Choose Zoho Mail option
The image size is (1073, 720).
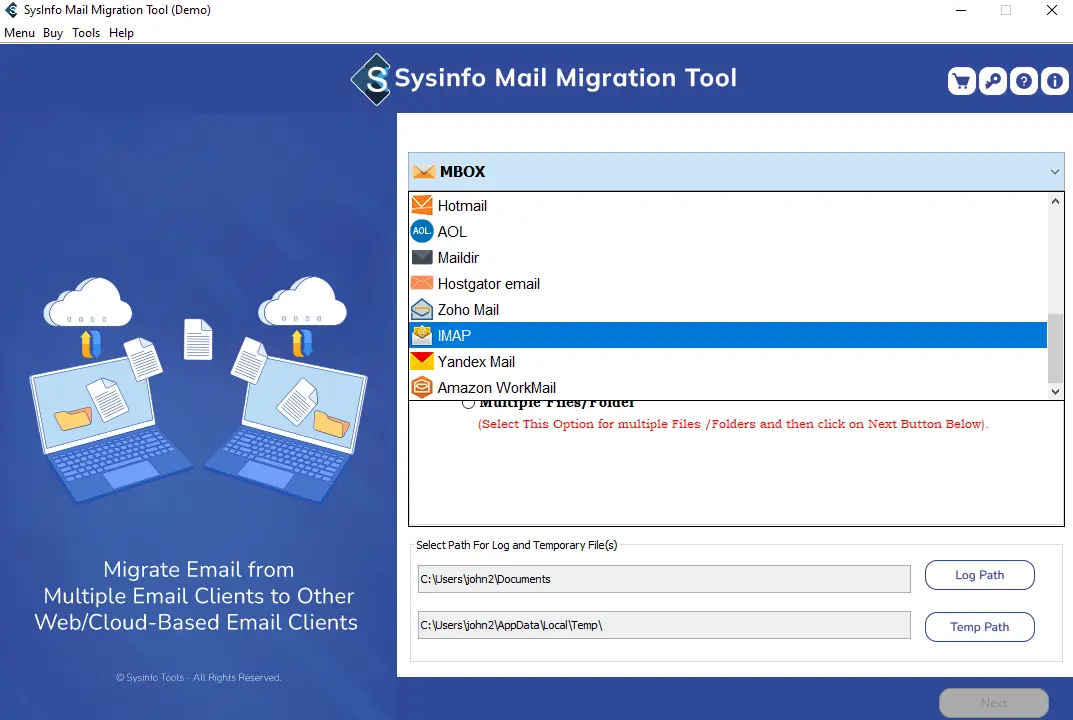point(728,309)
